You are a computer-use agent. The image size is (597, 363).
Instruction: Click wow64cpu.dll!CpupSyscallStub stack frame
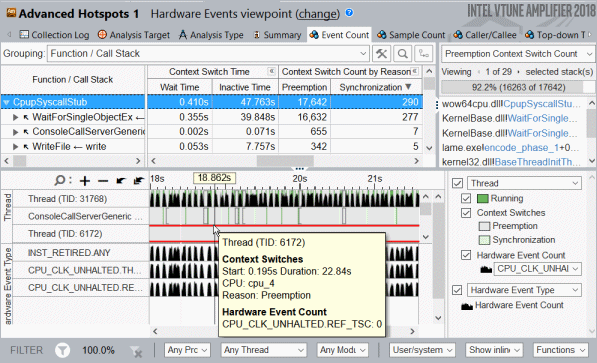511,104
